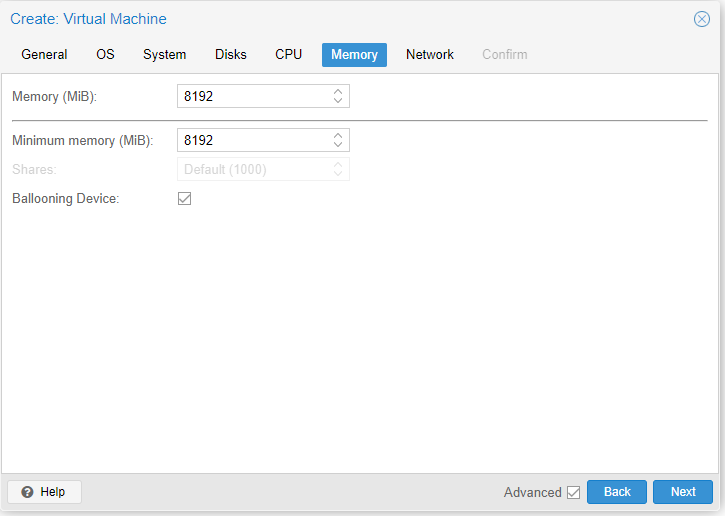Increase Minimum memory using the up arrow
This screenshot has width=725, height=516.
338,136
